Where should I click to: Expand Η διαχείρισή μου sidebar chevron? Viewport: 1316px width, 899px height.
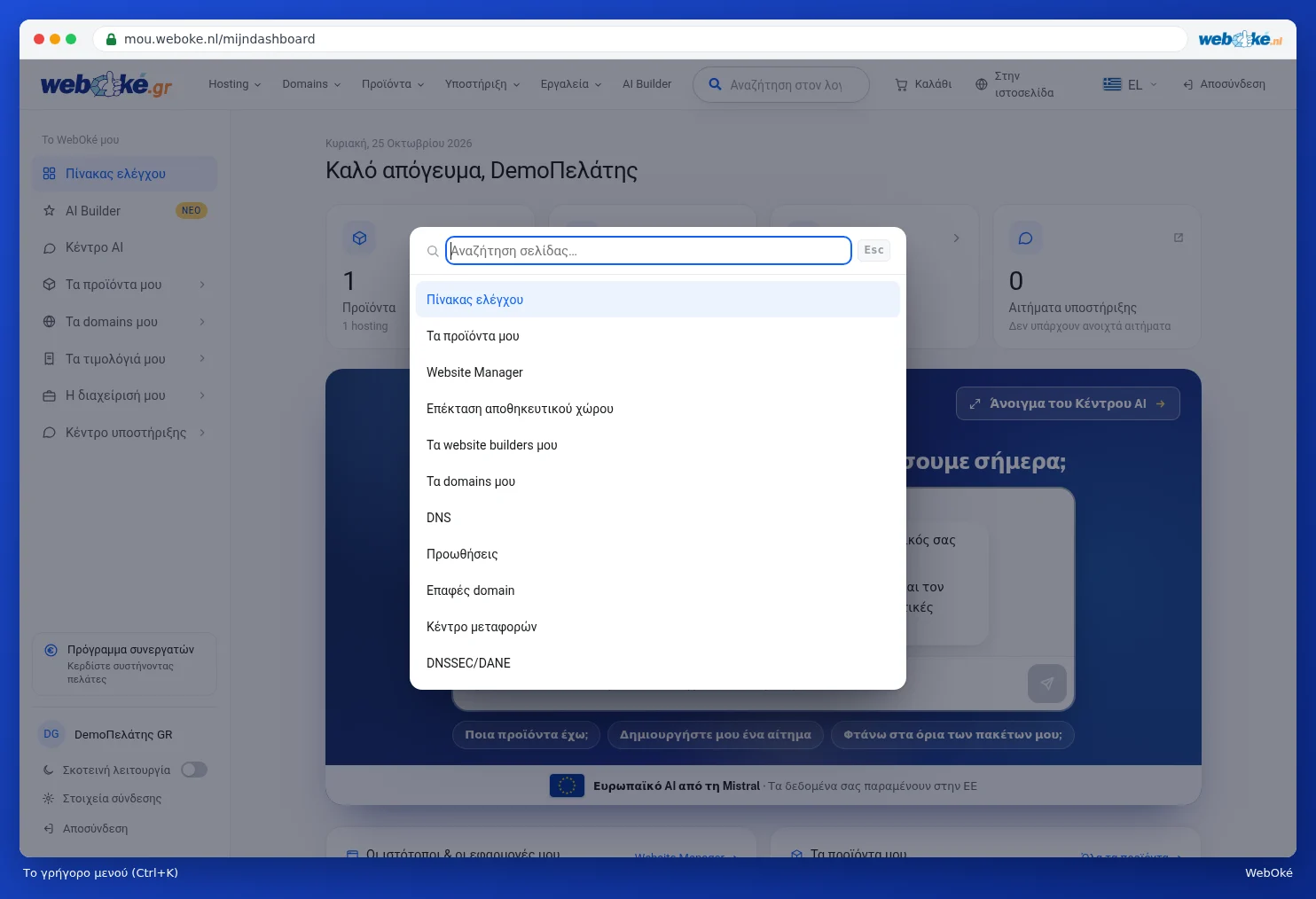tap(202, 395)
